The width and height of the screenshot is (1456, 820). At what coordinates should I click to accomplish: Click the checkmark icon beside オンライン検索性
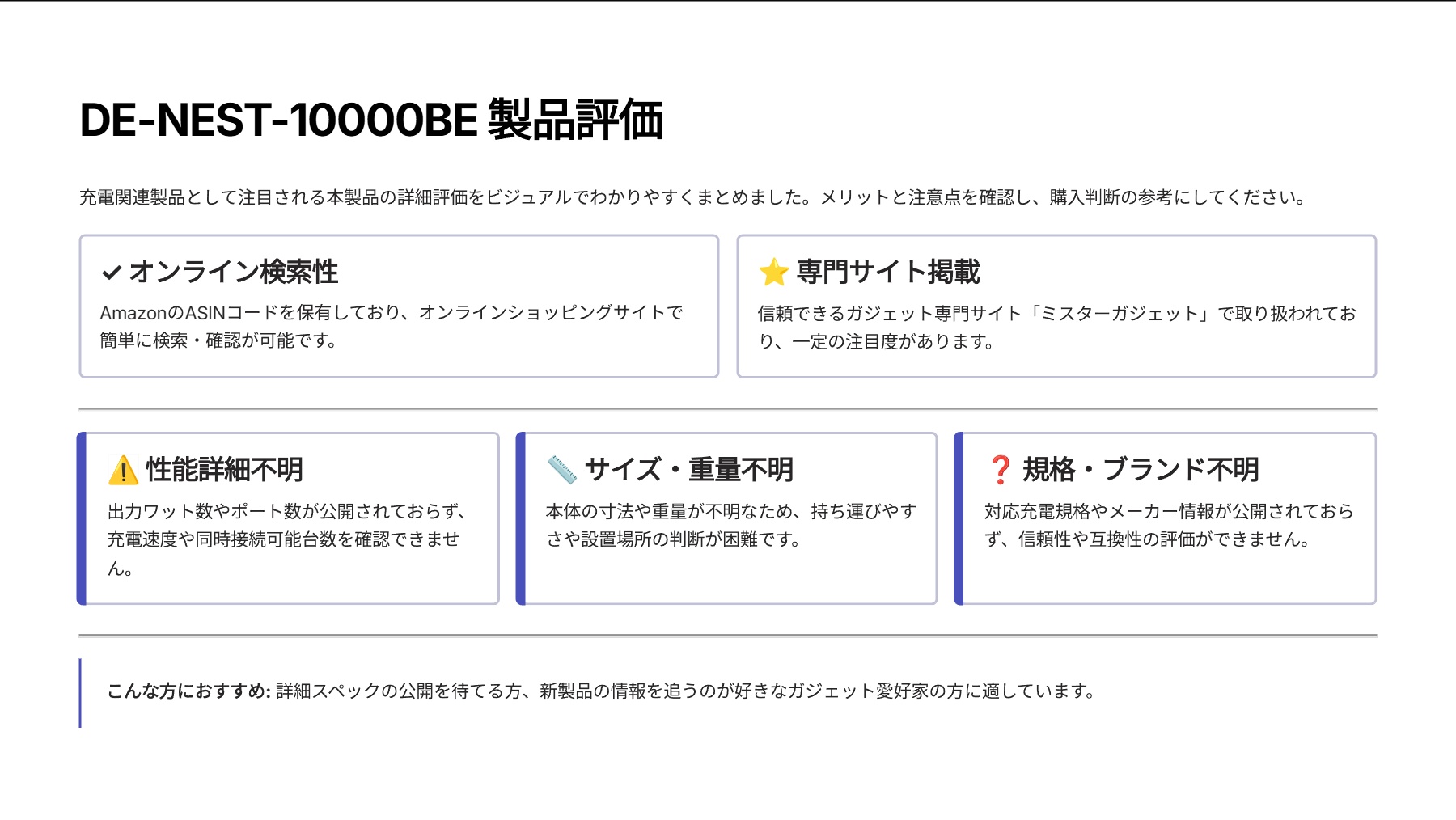coord(111,273)
